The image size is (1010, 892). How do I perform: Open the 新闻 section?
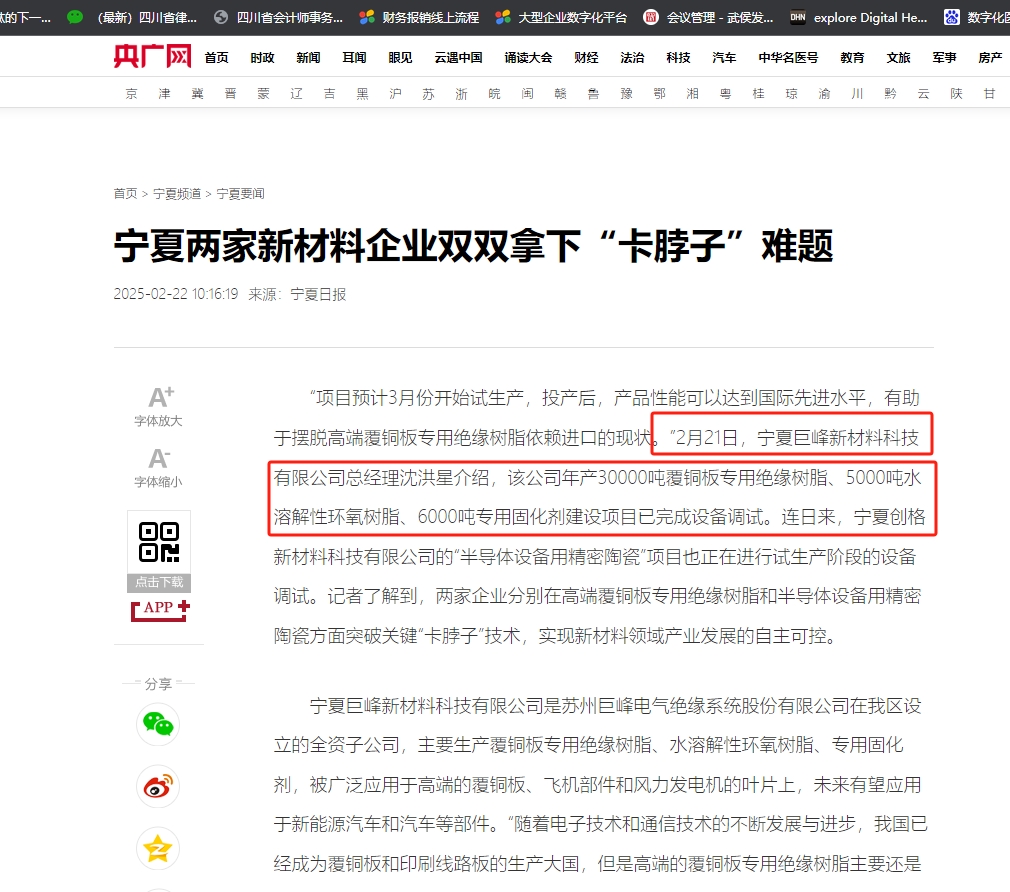tap(308, 57)
